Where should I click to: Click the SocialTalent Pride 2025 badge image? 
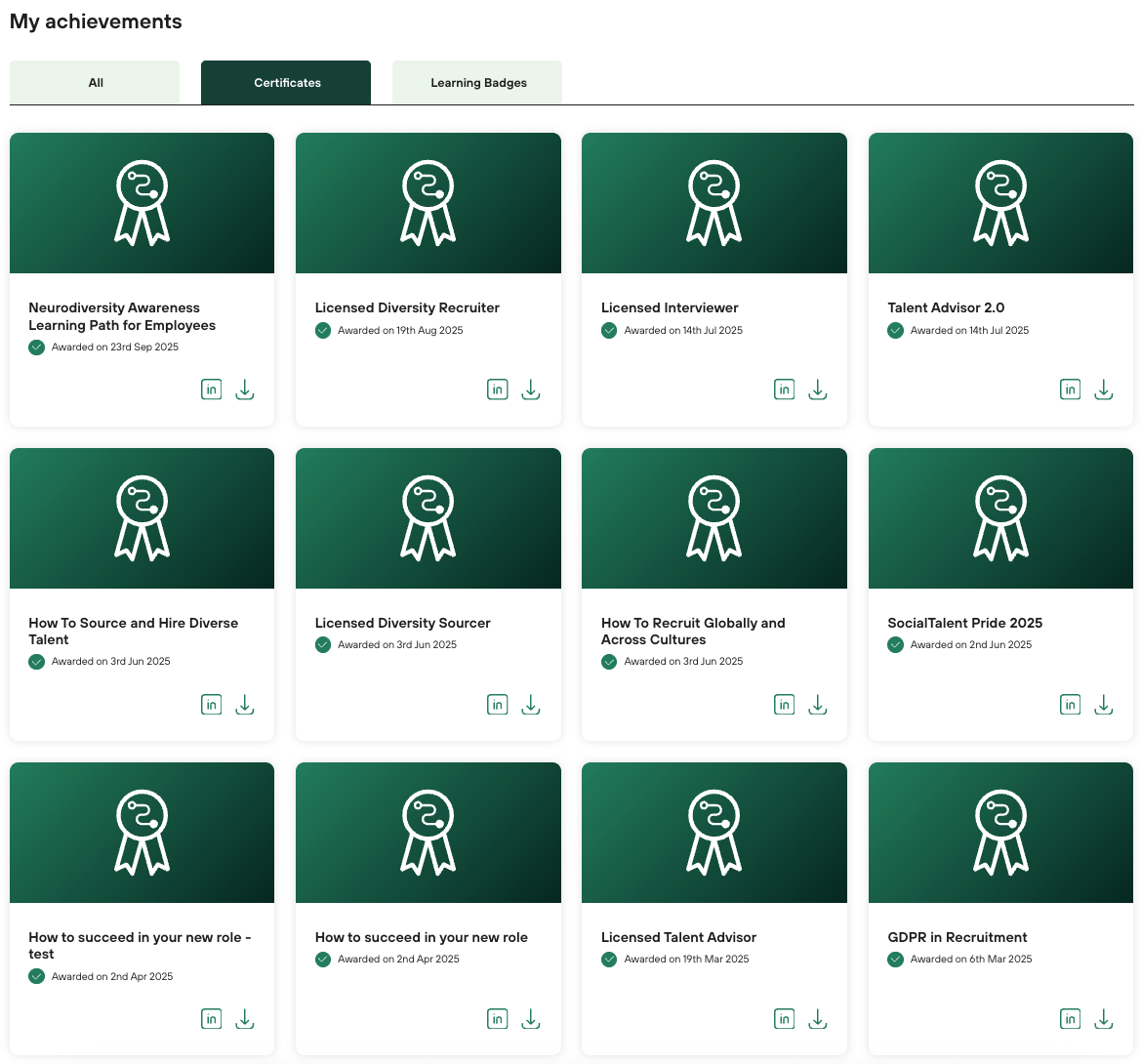click(1000, 518)
